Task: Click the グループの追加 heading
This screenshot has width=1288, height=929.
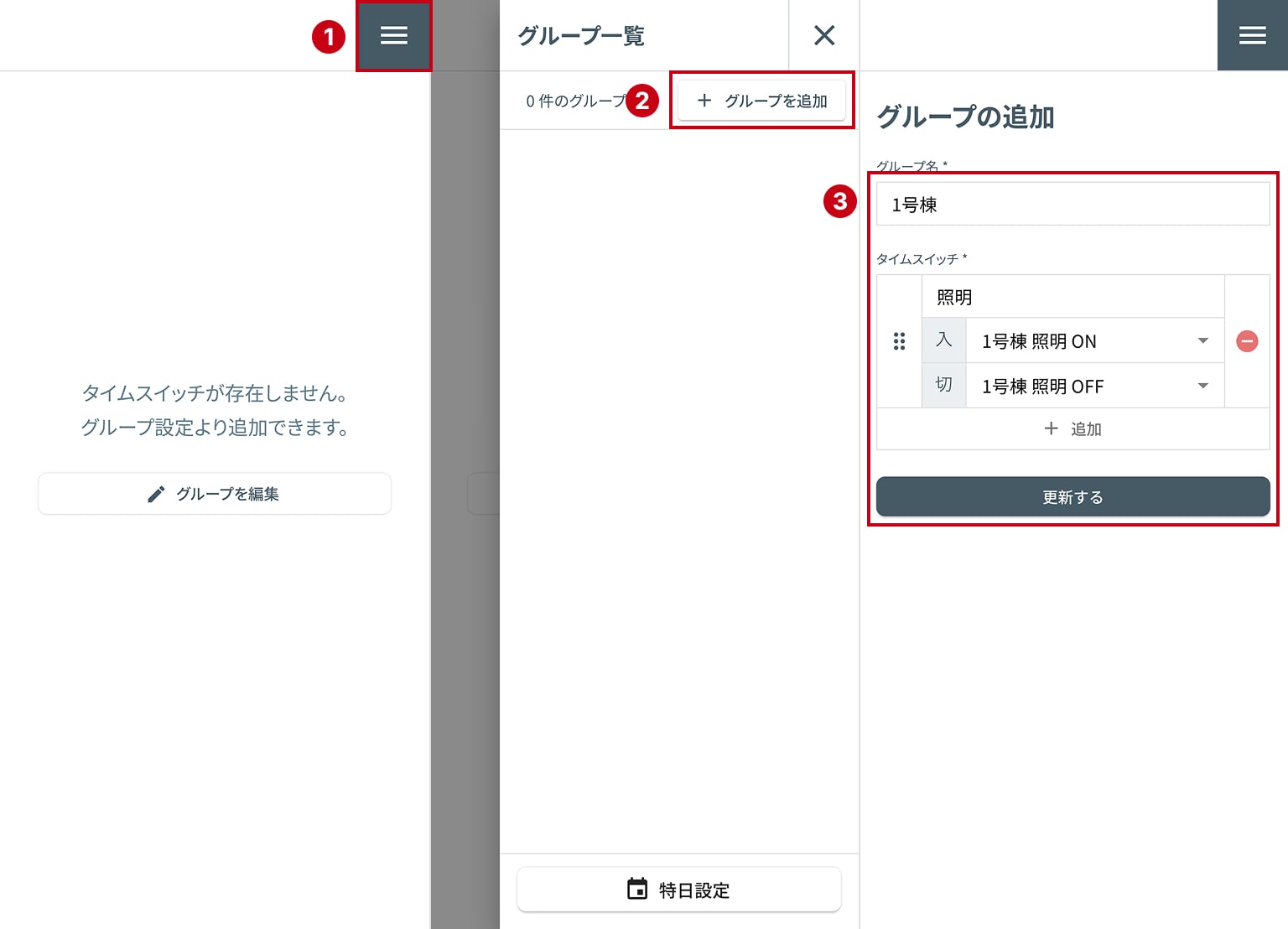Action: 965,117
